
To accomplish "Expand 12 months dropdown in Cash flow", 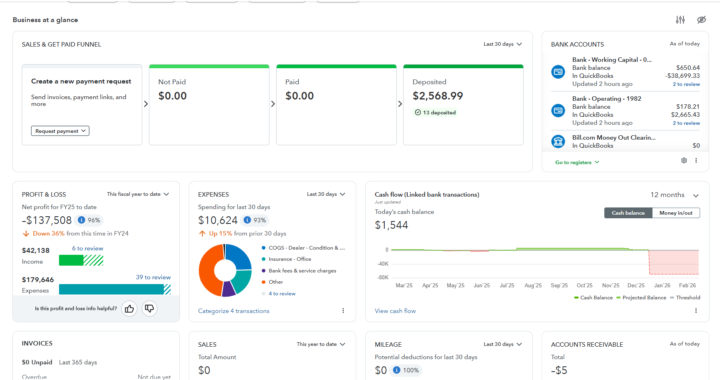I will [x=674, y=195].
